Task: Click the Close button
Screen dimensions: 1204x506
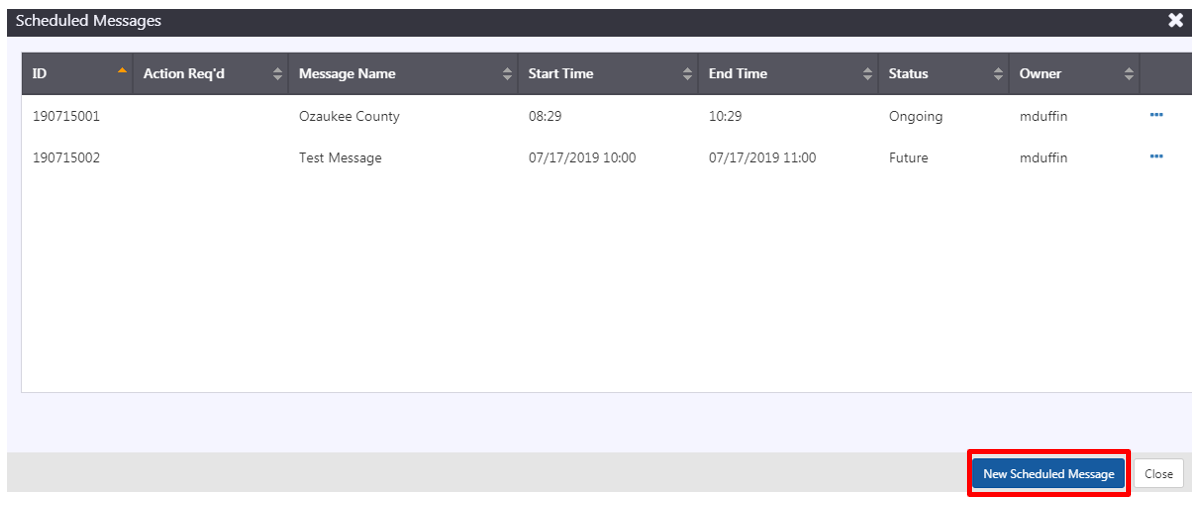Action: (x=1159, y=474)
